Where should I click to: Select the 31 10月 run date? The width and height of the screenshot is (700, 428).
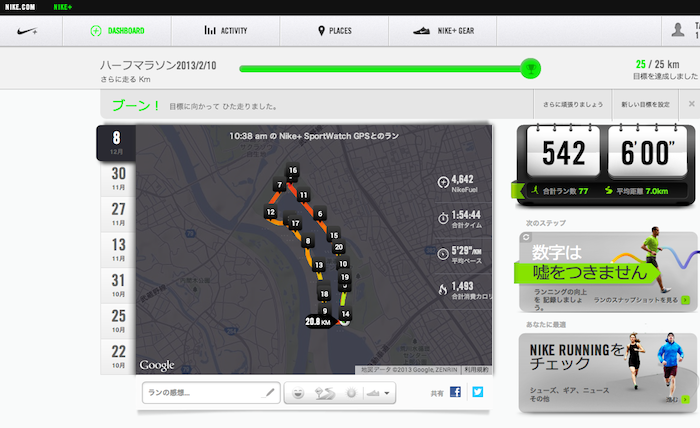tap(118, 286)
